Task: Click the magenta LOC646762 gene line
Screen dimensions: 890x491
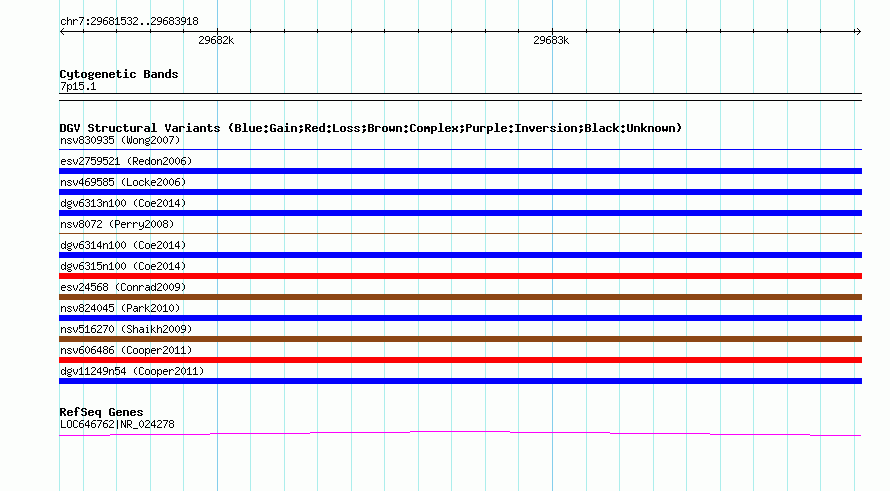Action: 460,434
